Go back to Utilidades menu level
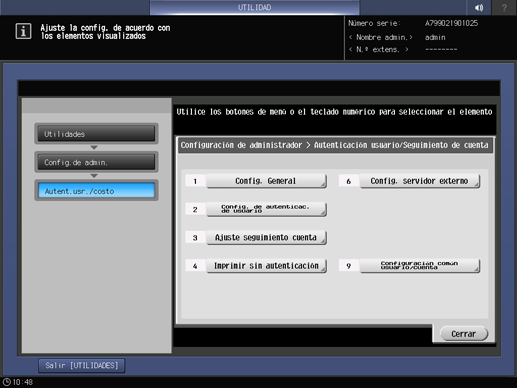 tap(96, 134)
